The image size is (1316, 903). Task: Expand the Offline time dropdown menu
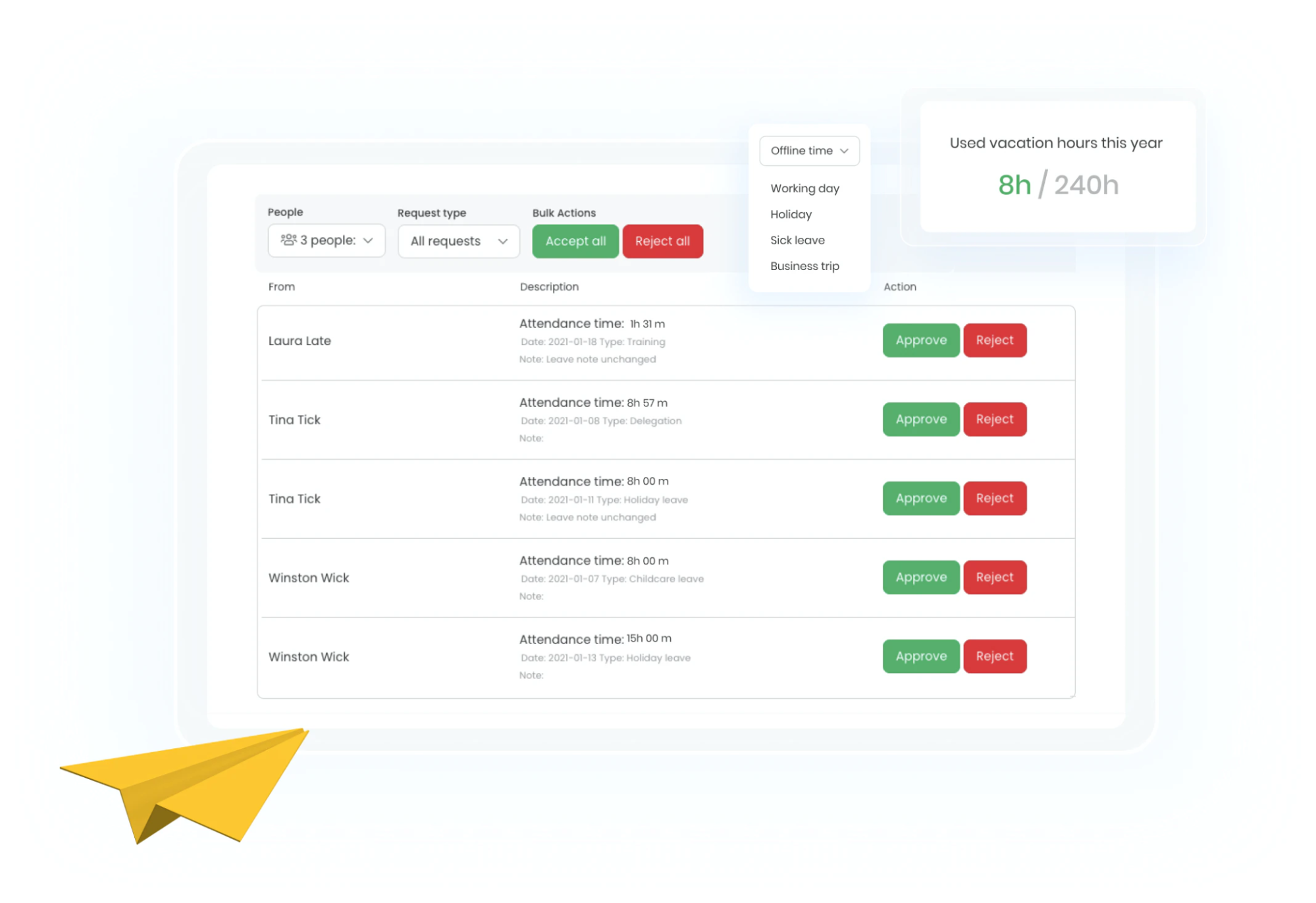tap(808, 151)
